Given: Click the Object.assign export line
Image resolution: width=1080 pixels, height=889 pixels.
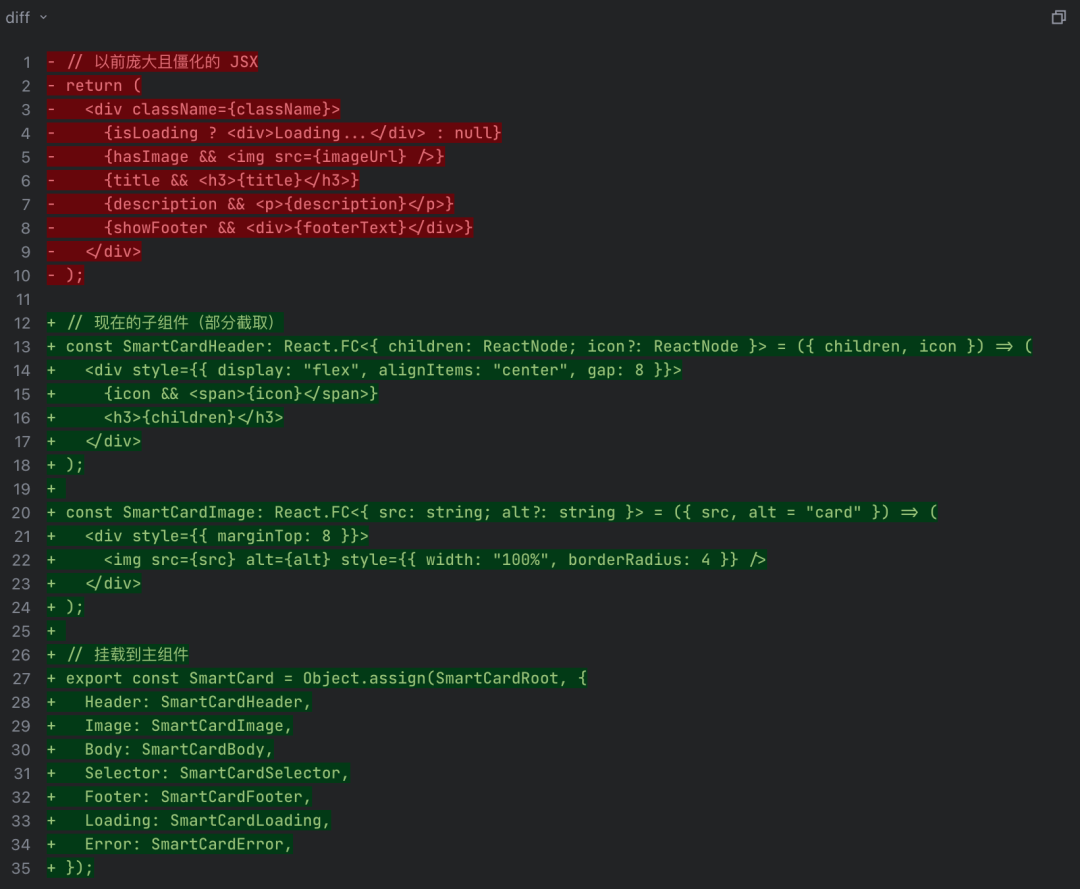Looking at the screenshot, I should tap(326, 678).
